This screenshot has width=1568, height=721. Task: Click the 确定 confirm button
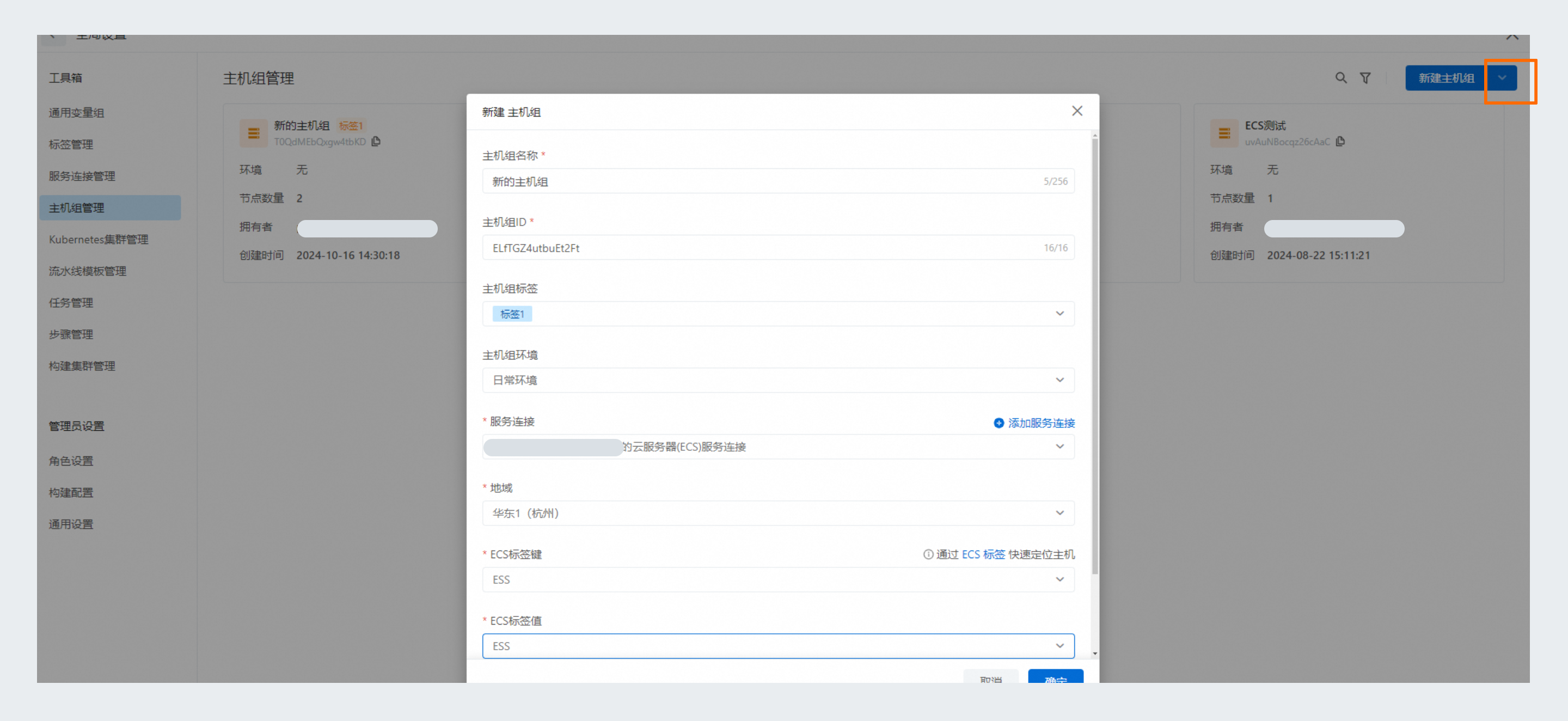[x=1056, y=676]
